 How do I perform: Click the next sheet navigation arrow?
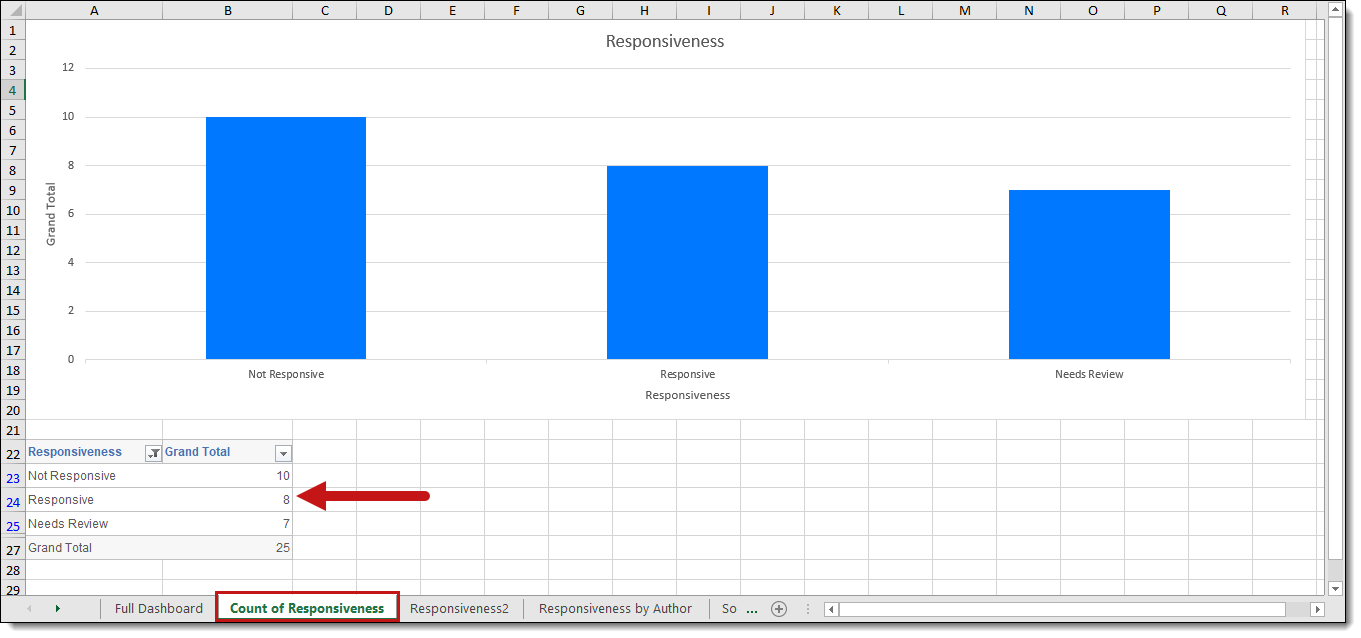click(57, 609)
